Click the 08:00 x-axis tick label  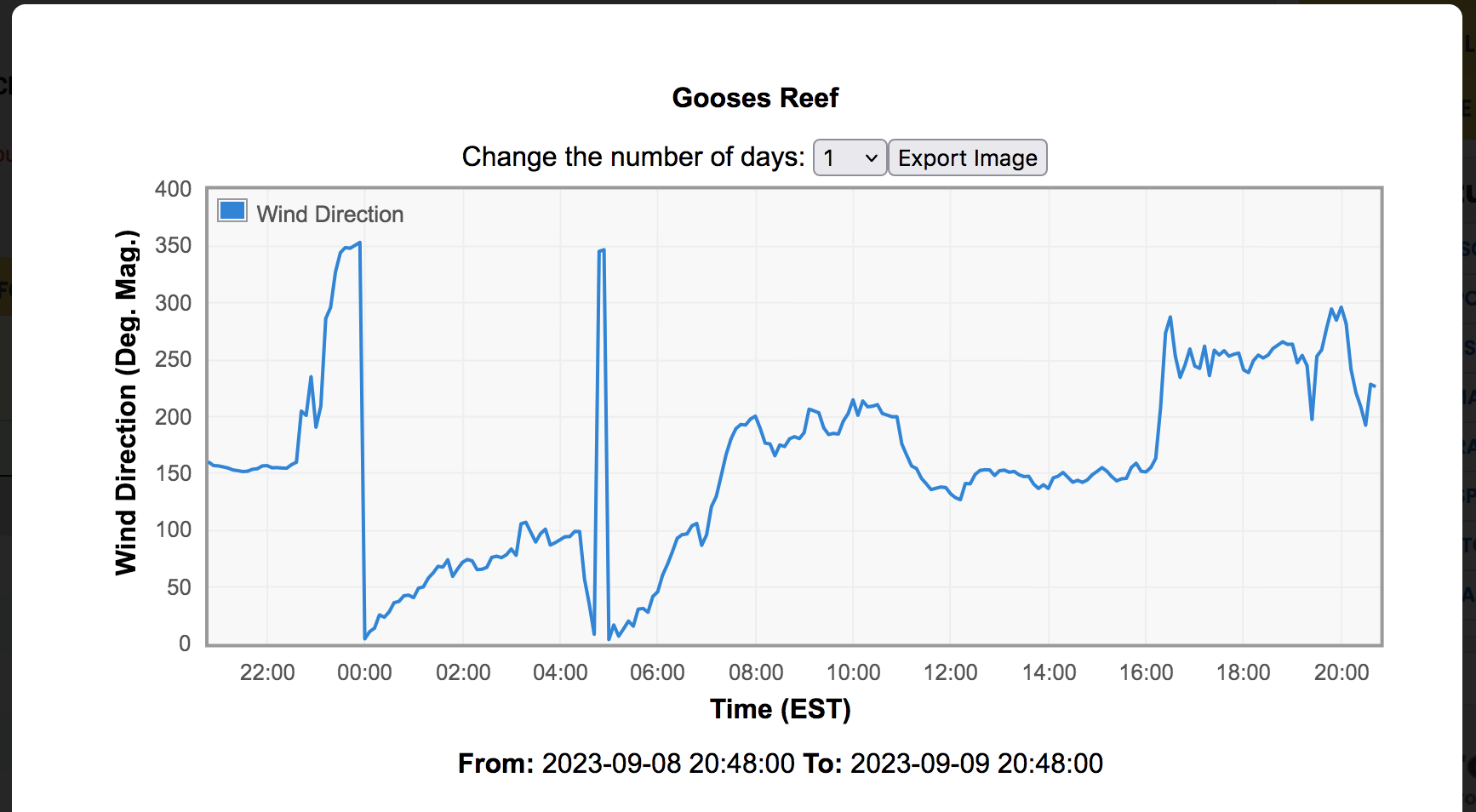point(756,672)
